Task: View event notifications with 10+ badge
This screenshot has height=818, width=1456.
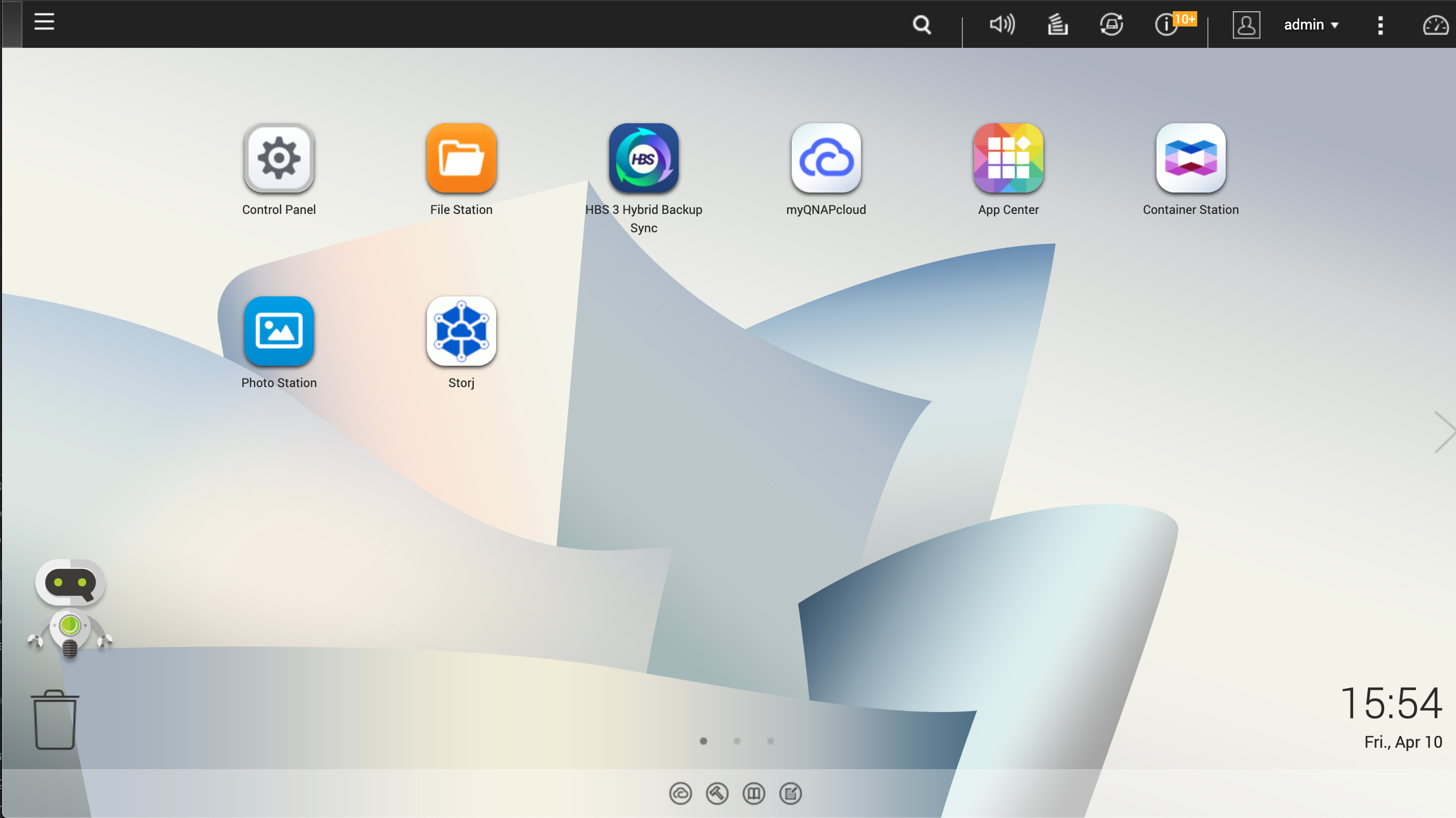Action: point(1167,25)
